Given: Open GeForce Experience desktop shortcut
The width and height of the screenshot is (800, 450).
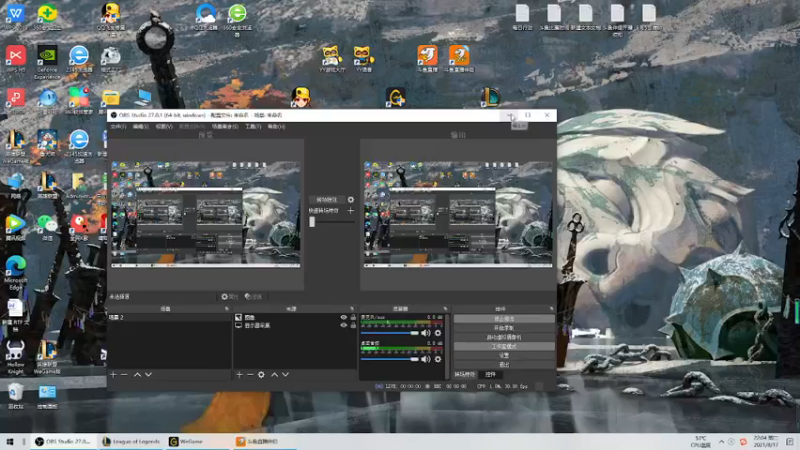Looking at the screenshot, I should coord(47,62).
